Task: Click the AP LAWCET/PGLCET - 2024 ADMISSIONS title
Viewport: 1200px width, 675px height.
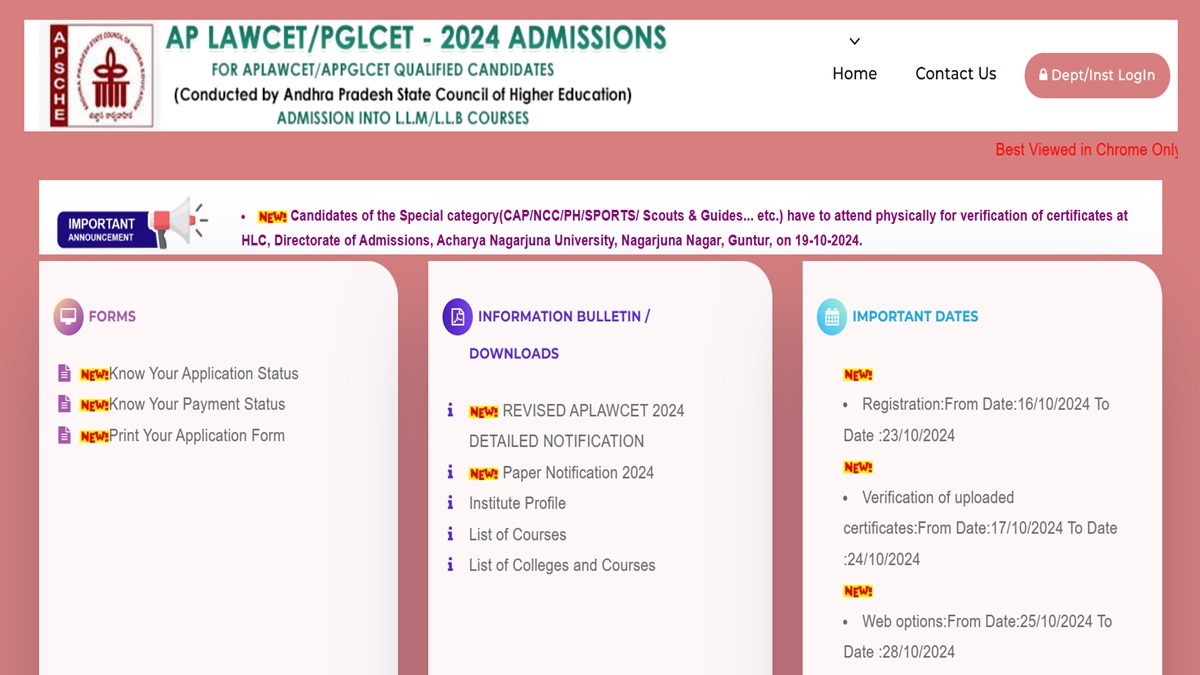Action: click(x=415, y=39)
